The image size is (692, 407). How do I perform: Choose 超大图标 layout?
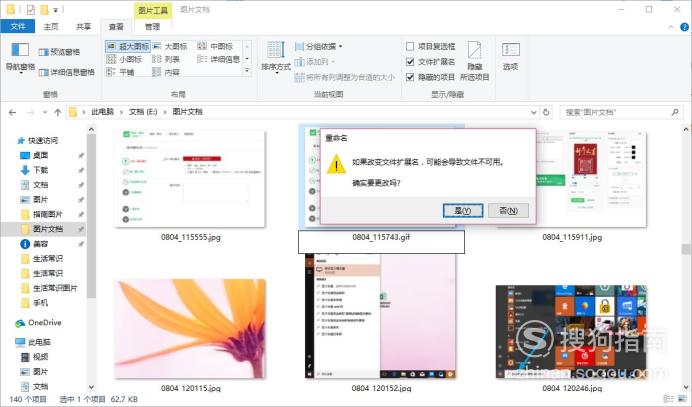click(128, 46)
